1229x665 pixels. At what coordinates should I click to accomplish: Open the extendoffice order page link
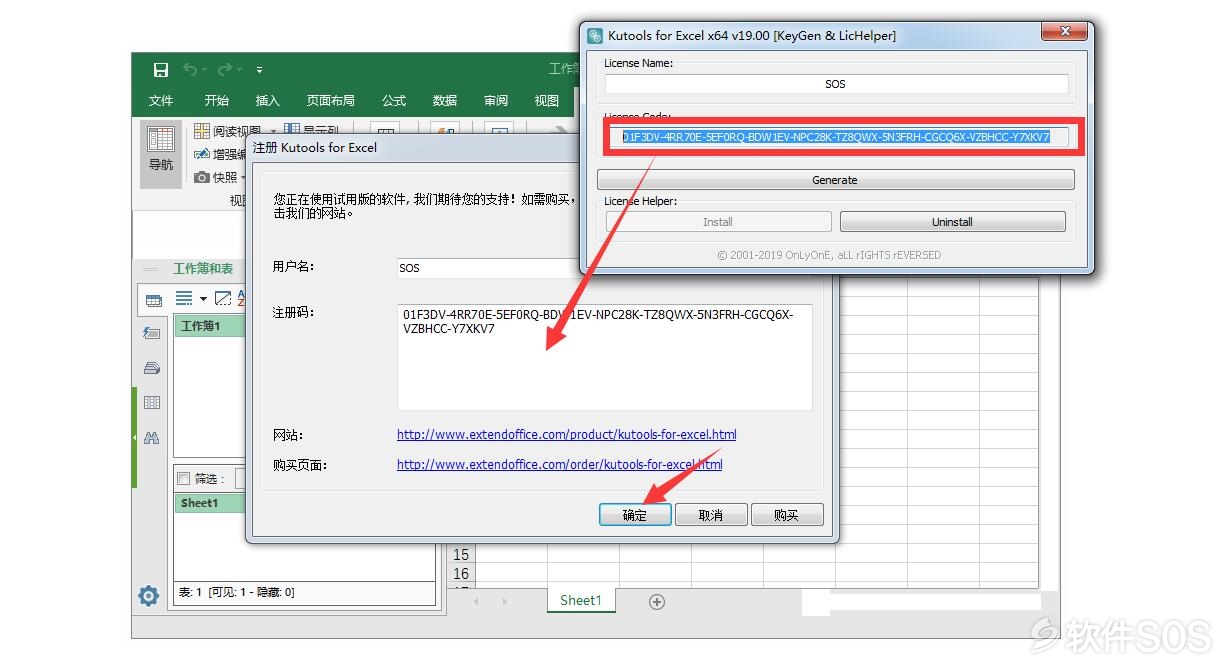pos(560,465)
